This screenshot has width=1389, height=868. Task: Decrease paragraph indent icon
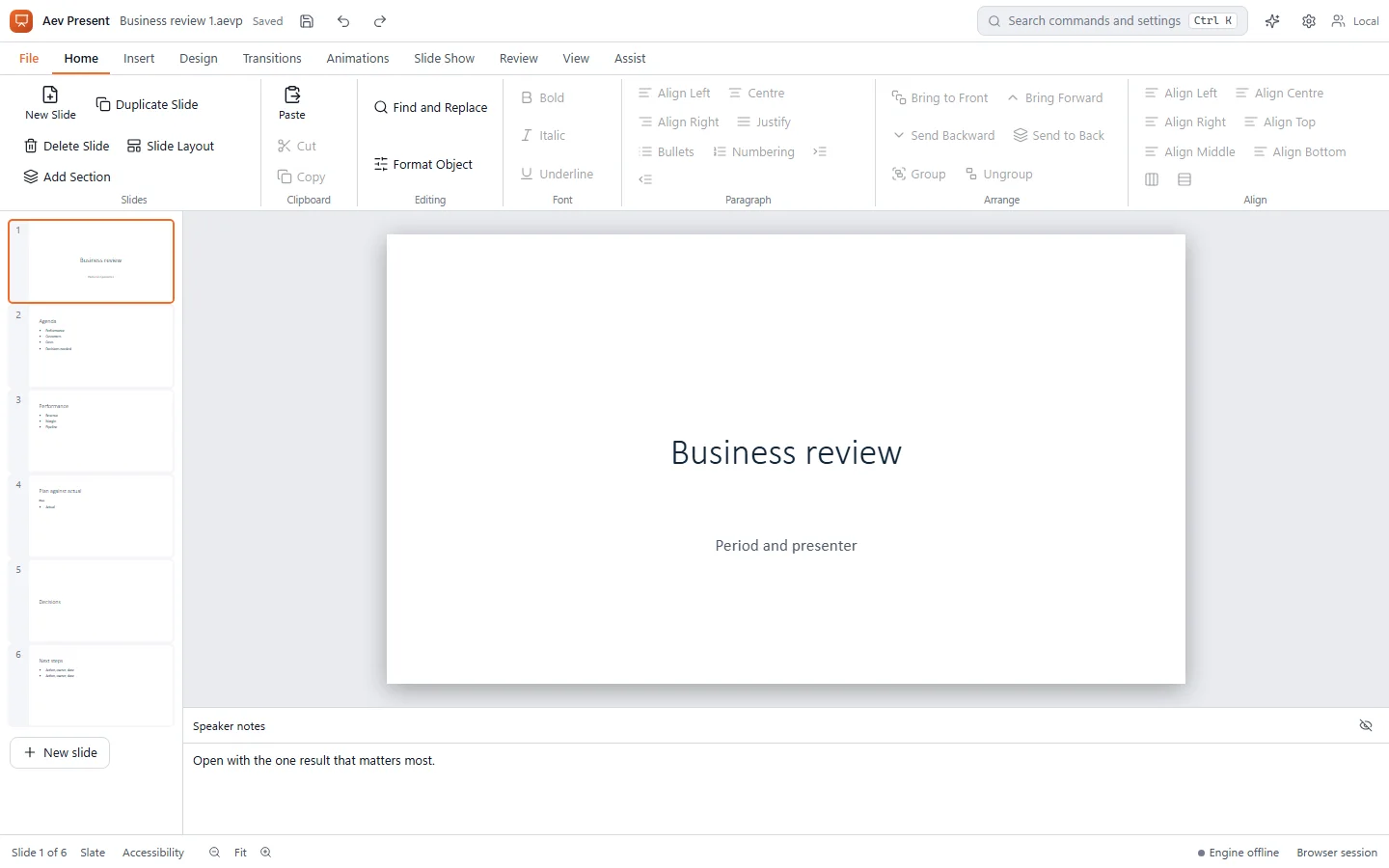pyautogui.click(x=645, y=179)
